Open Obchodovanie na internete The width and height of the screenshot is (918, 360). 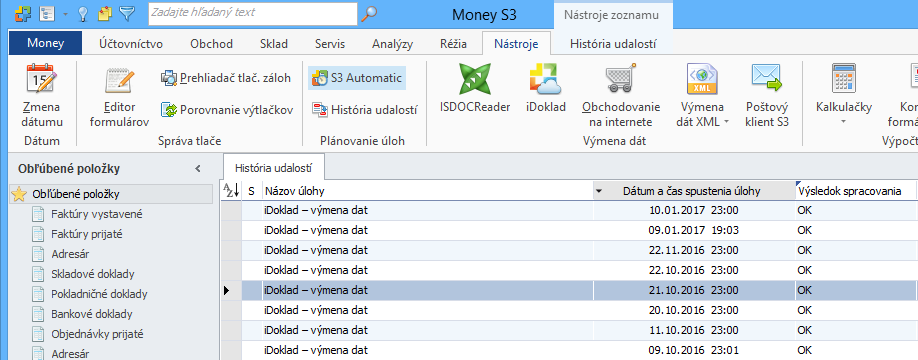[621, 96]
